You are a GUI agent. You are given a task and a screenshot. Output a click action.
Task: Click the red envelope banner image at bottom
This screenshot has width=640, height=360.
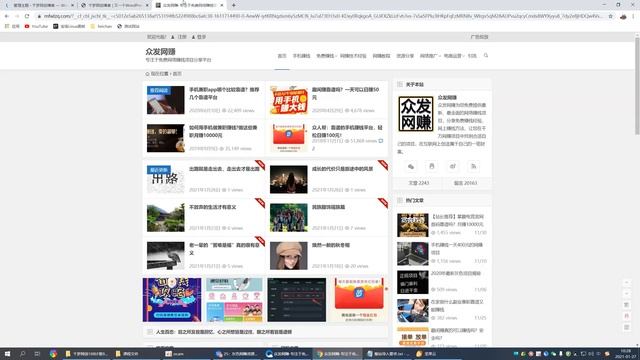[x=359, y=300]
